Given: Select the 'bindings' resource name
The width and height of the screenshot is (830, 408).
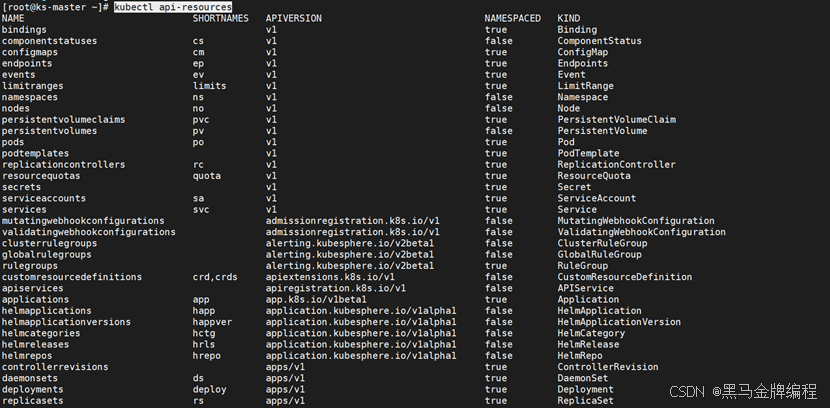Looking at the screenshot, I should (x=24, y=30).
